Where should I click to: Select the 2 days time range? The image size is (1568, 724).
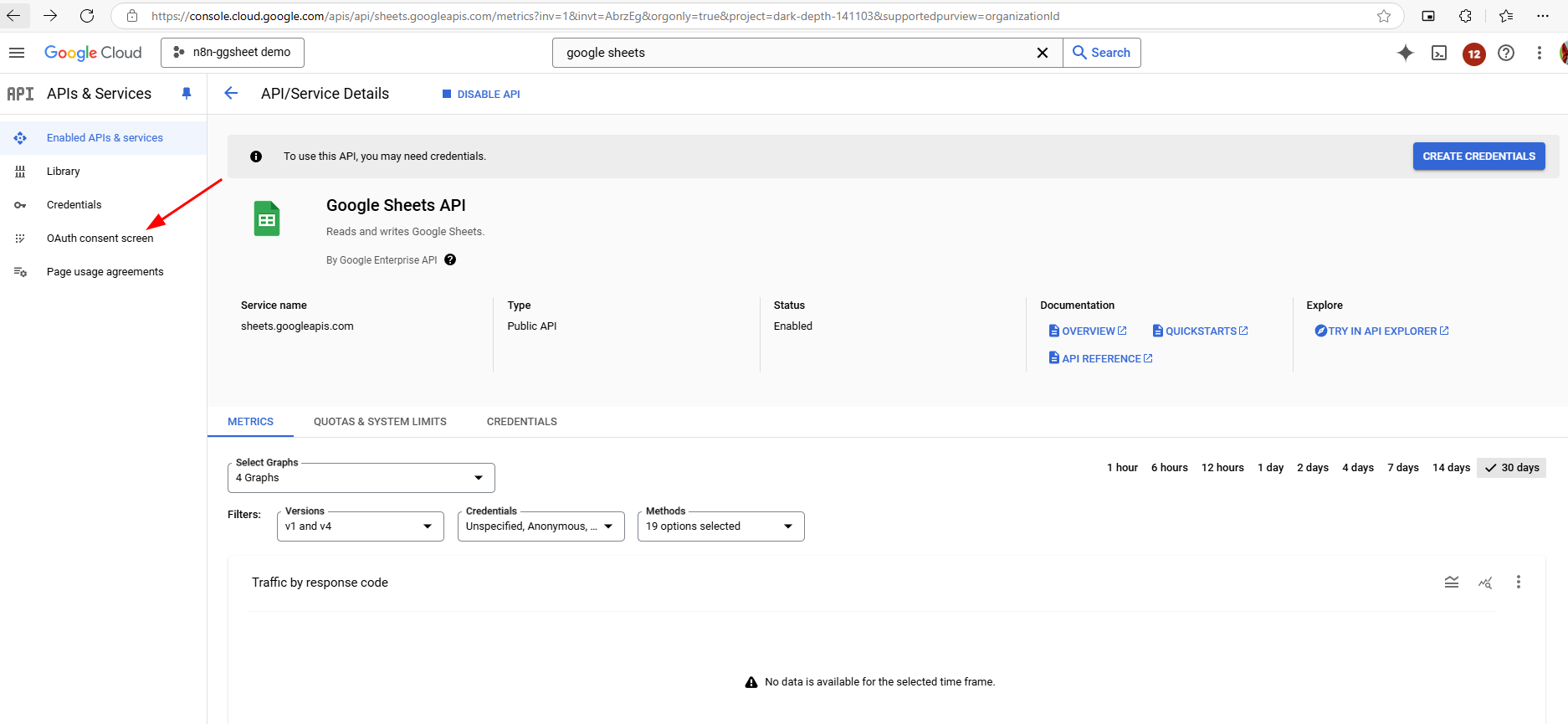tap(1313, 468)
